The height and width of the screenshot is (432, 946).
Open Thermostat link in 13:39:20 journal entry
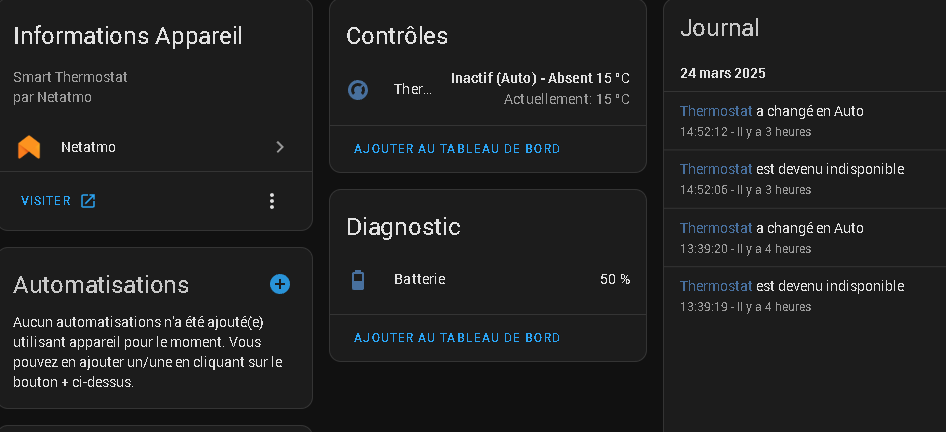[716, 228]
